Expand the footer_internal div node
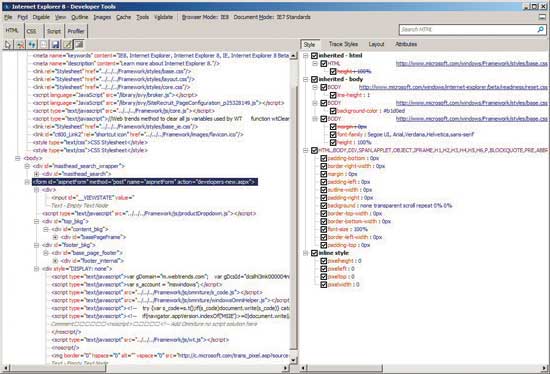 [55, 261]
